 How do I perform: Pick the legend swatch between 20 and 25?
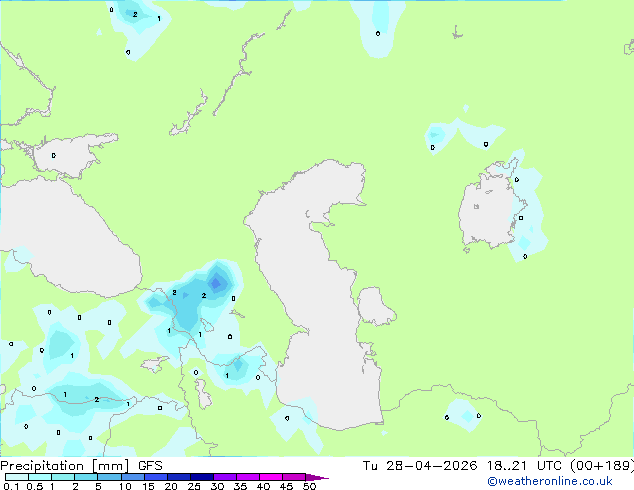pos(178,477)
